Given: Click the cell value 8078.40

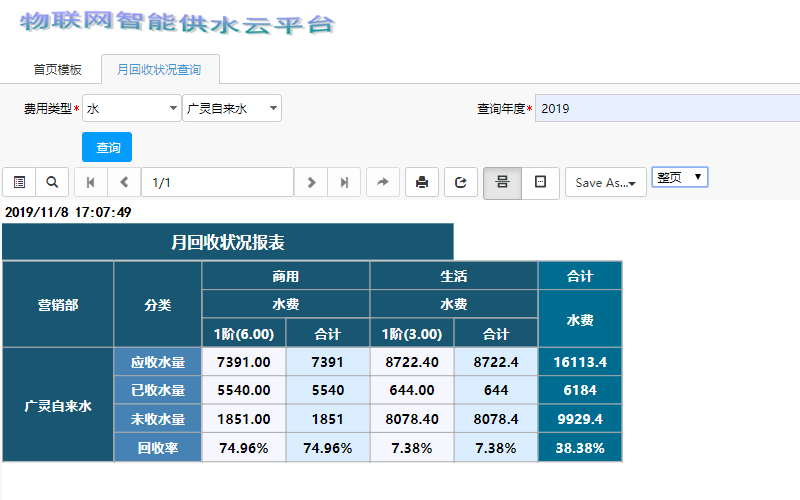Looking at the screenshot, I should click(412, 419).
